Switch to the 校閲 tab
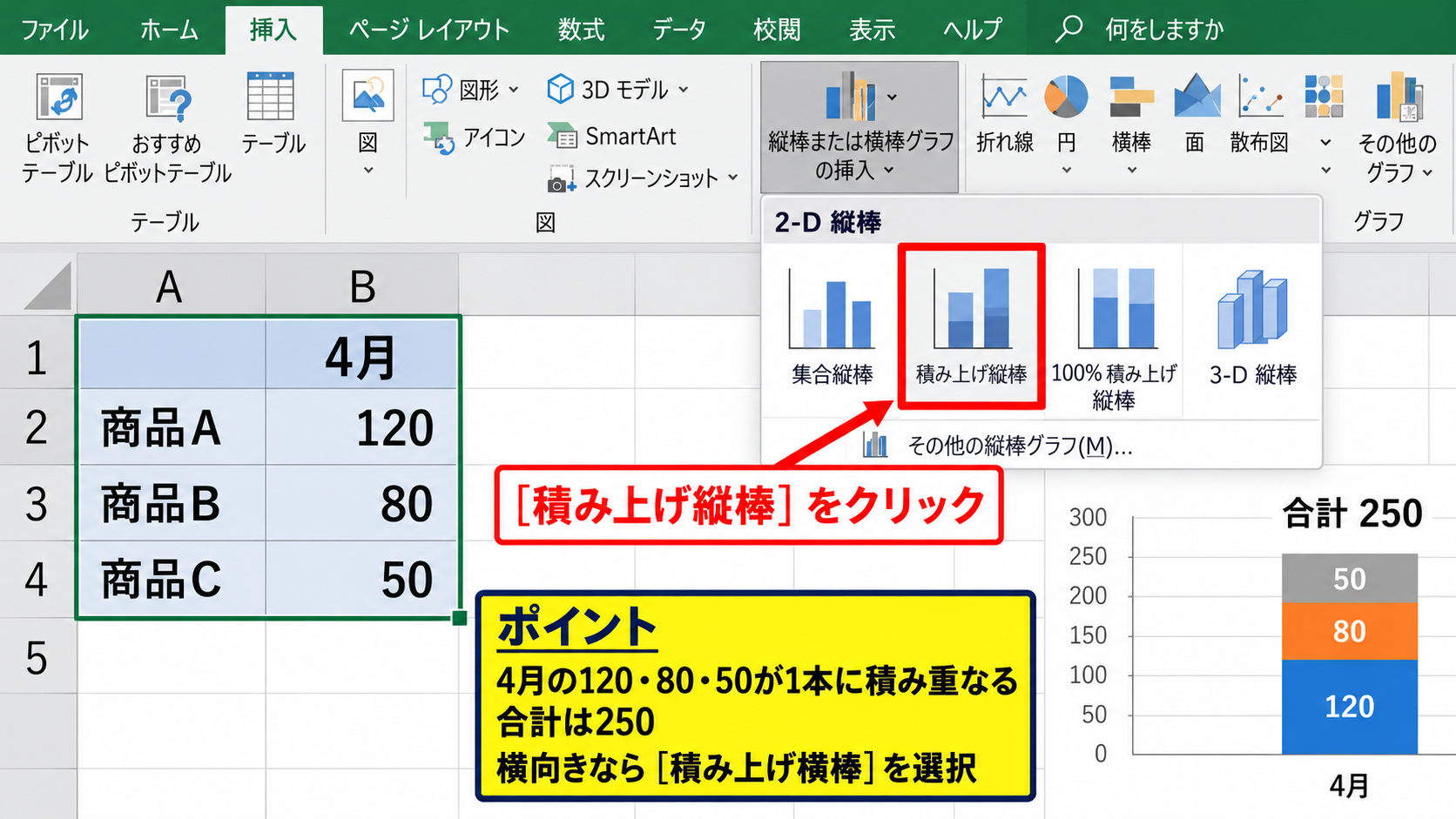 point(777,30)
